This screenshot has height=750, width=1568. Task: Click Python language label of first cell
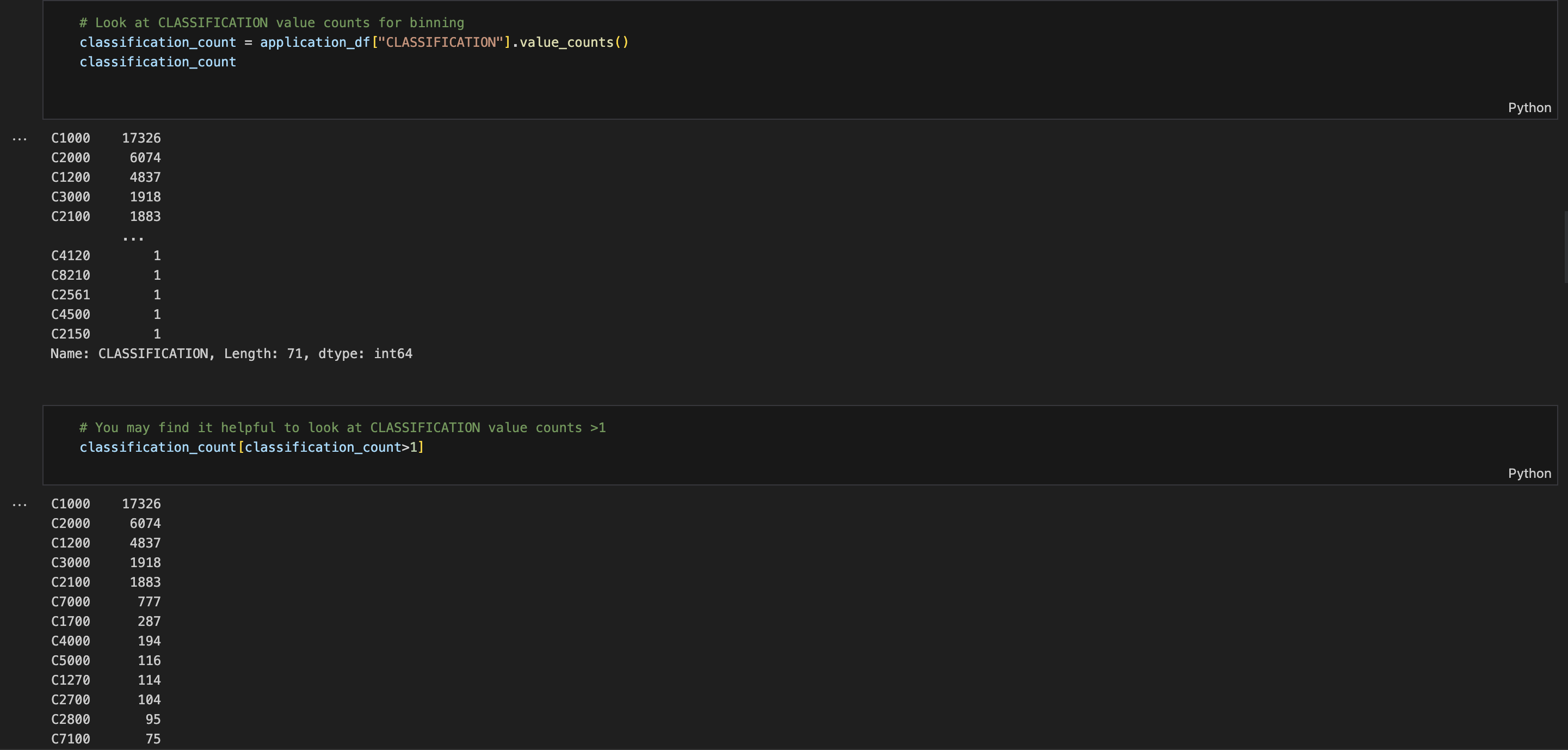coord(1528,108)
